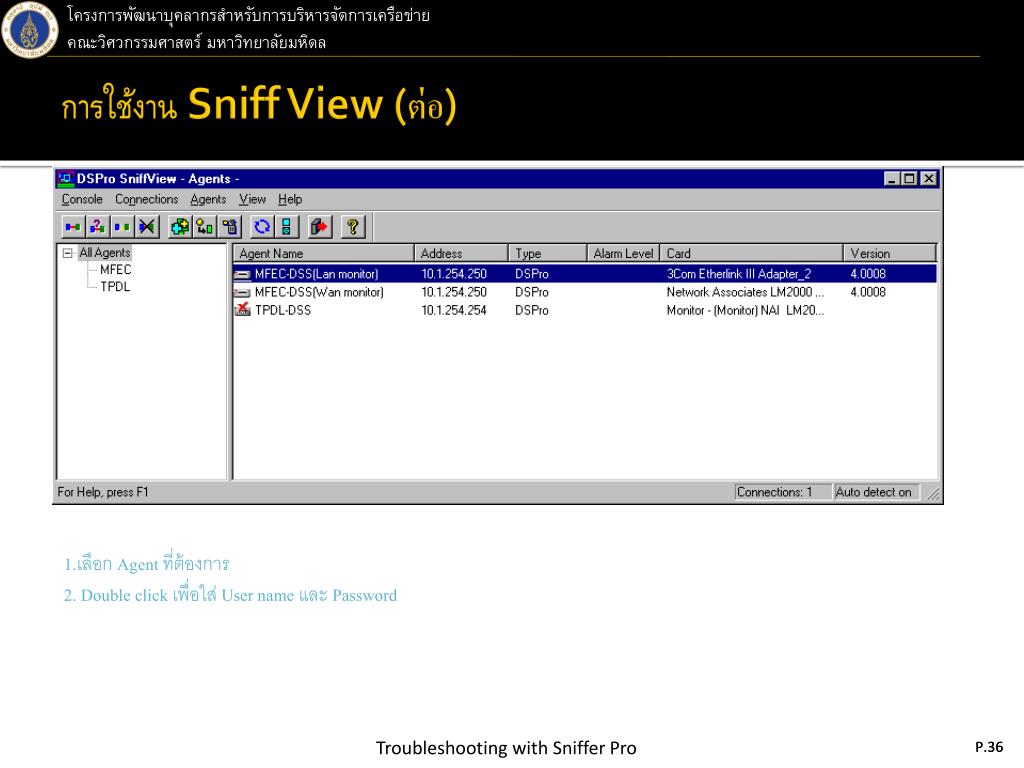The height and width of the screenshot is (768, 1024).
Task: Sort by the Agent Name column header
Action: pyautogui.click(x=324, y=253)
